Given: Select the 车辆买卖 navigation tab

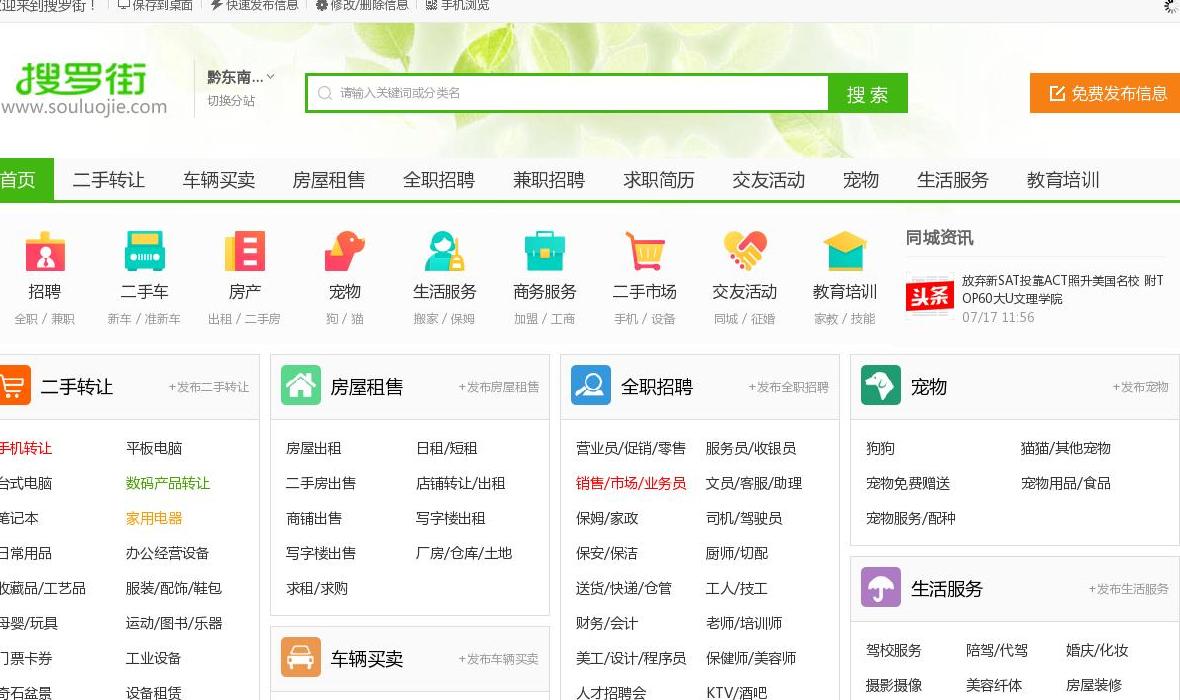Looking at the screenshot, I should point(219,180).
